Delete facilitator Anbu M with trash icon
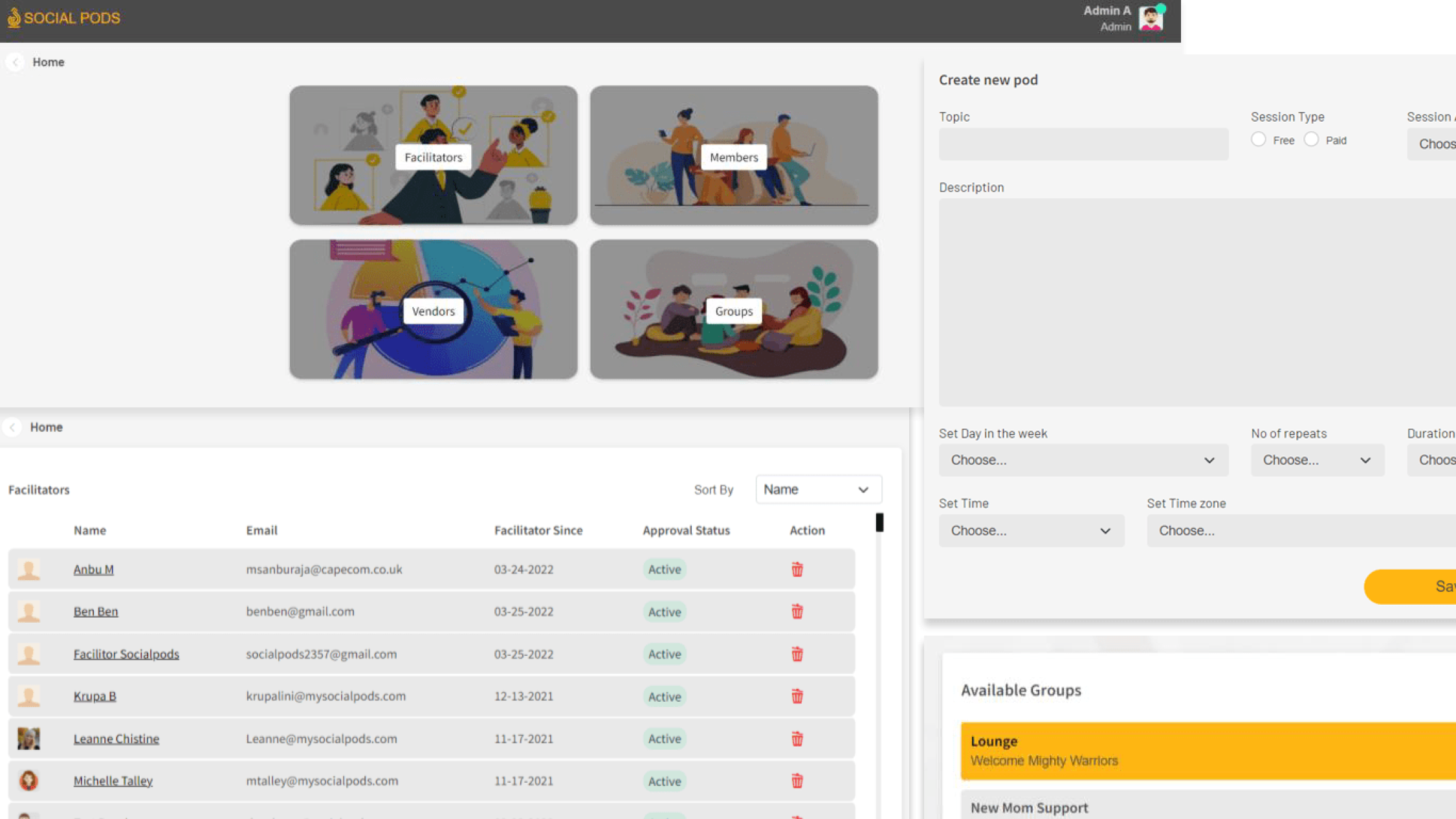The height and width of the screenshot is (819, 1456). pyautogui.click(x=797, y=569)
